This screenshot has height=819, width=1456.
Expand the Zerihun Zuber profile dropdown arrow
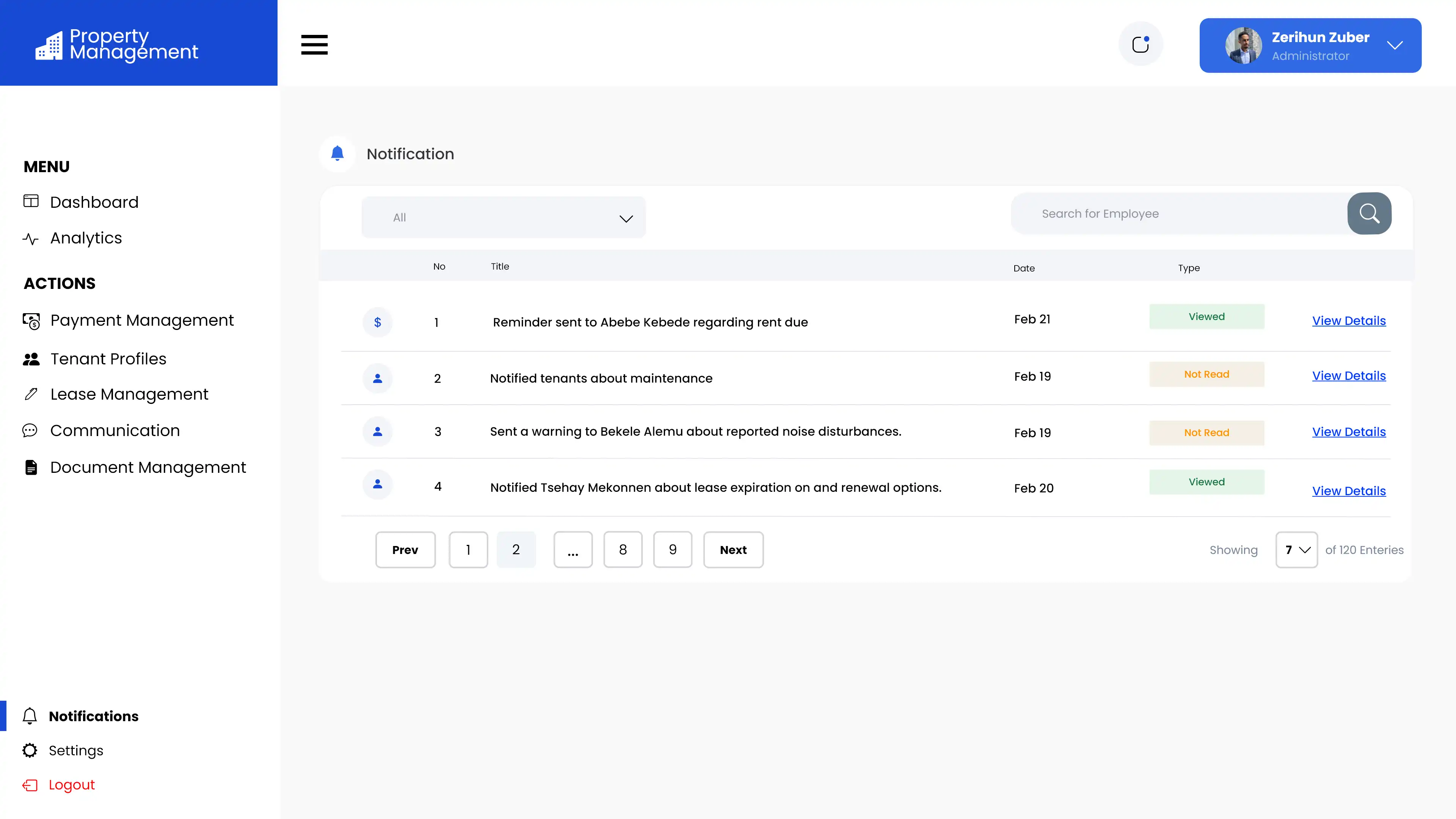coord(1395,45)
